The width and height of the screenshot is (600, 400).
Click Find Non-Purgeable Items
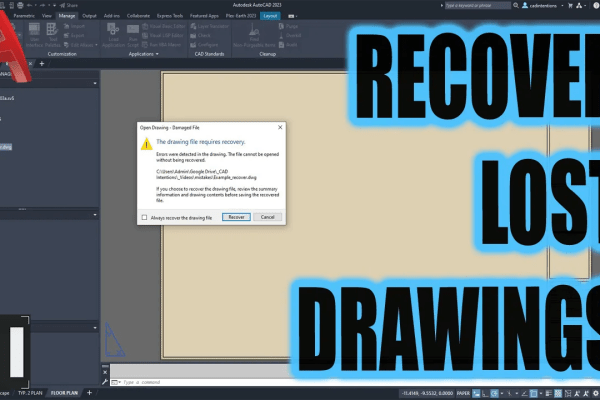tap(254, 35)
